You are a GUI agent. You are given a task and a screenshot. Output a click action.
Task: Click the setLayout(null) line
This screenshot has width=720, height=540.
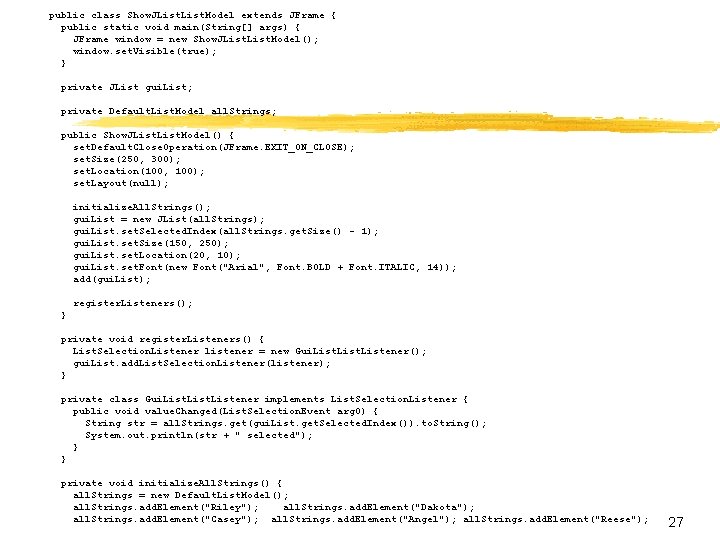coord(121,183)
